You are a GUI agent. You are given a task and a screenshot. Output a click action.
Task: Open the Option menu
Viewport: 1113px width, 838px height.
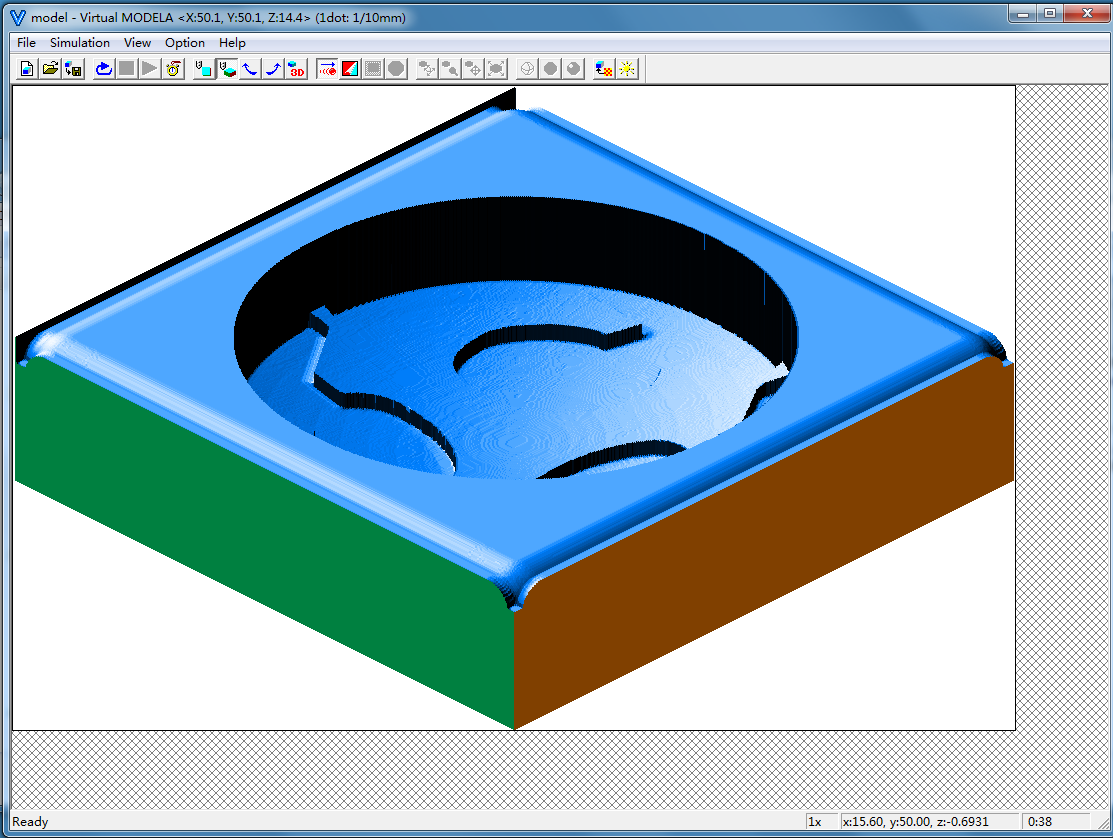pyautogui.click(x=185, y=43)
